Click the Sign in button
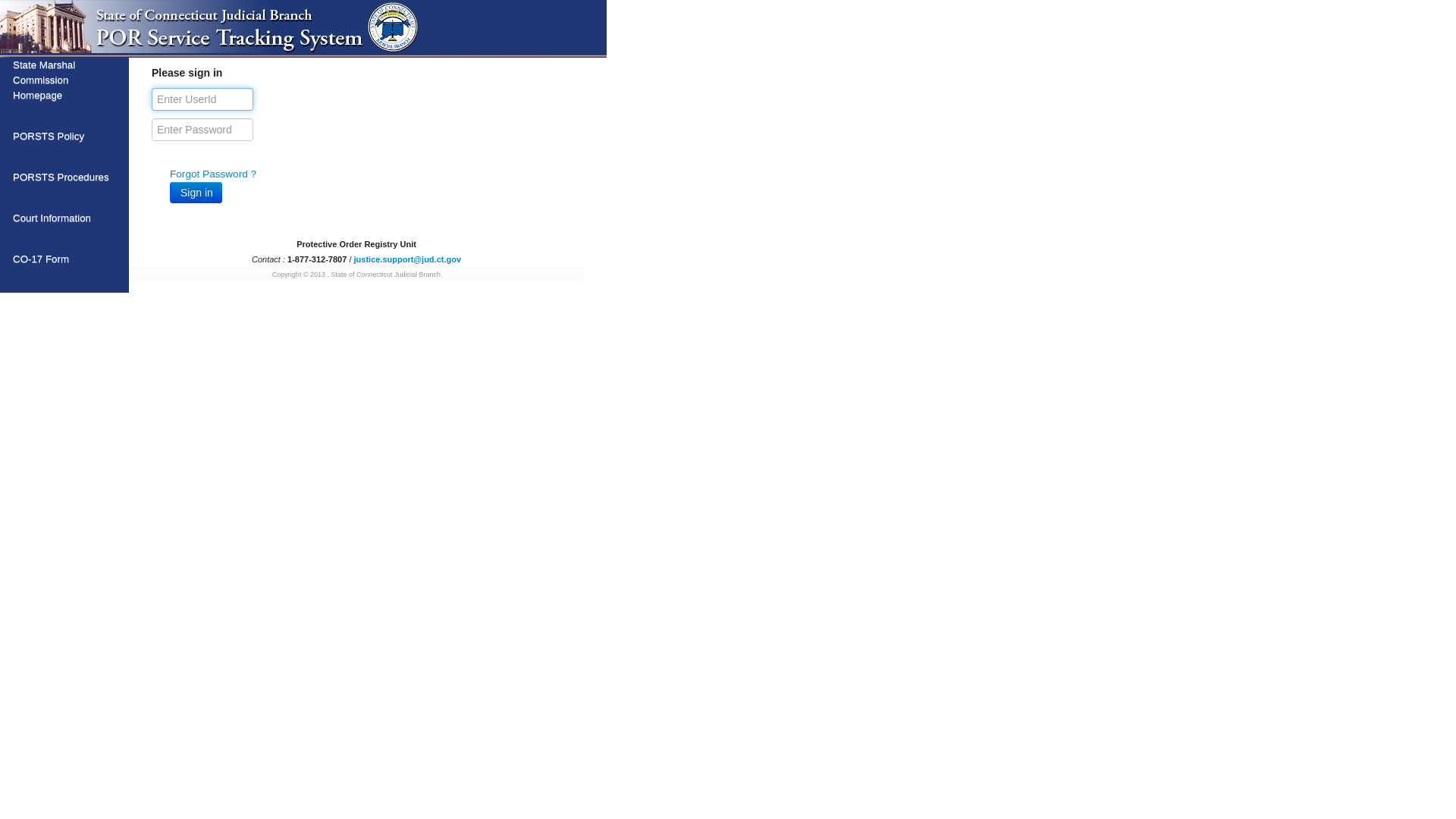 coord(196,192)
